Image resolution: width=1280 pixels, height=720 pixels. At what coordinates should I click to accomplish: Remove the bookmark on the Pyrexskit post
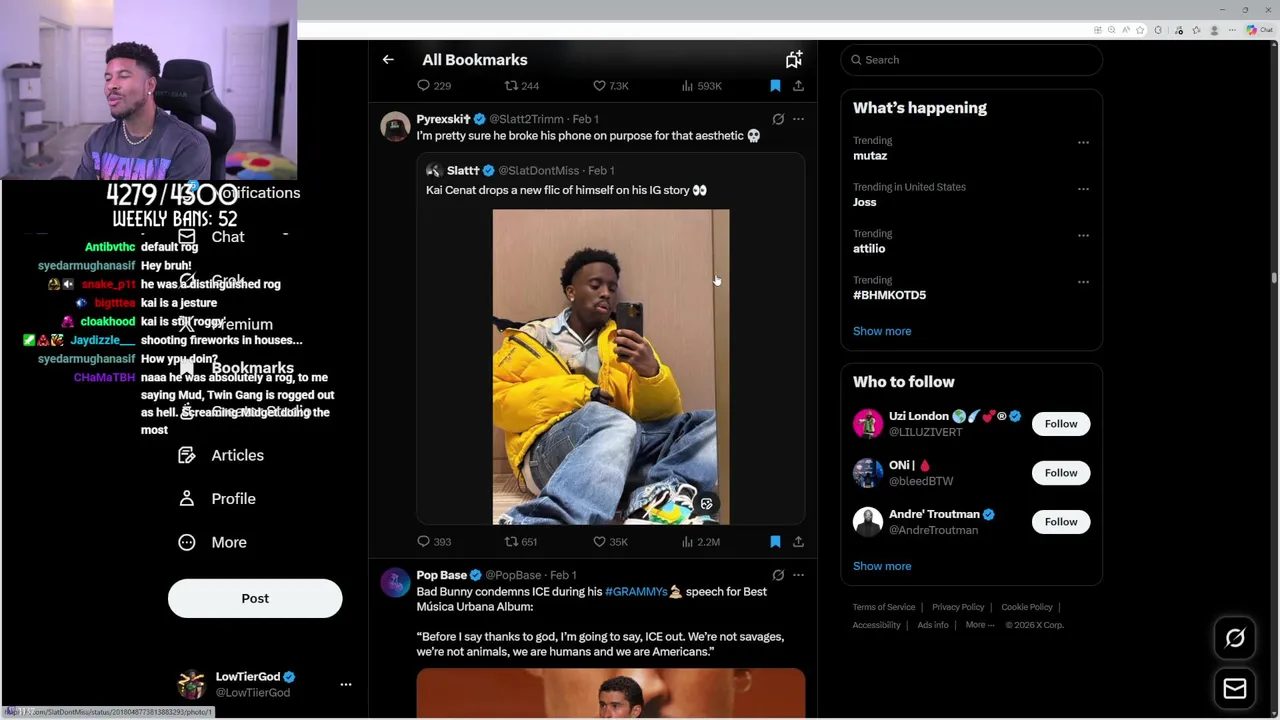[775, 542]
